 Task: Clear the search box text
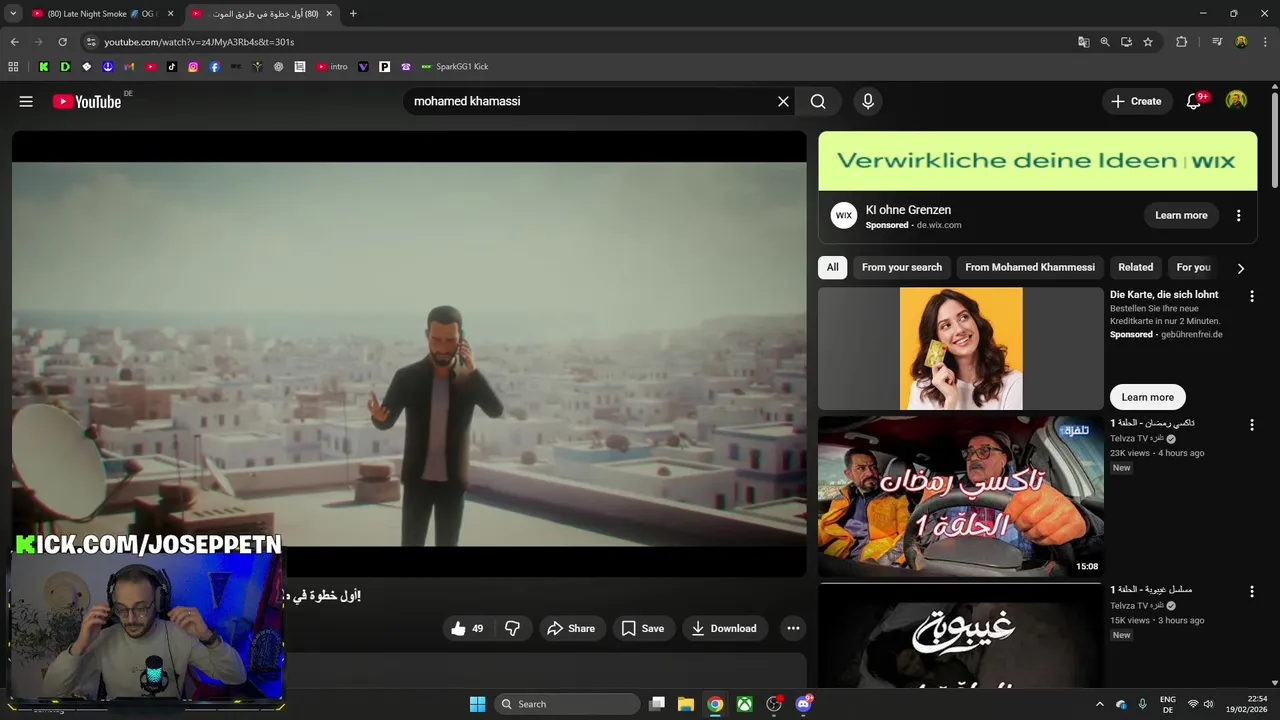pyautogui.click(x=783, y=101)
